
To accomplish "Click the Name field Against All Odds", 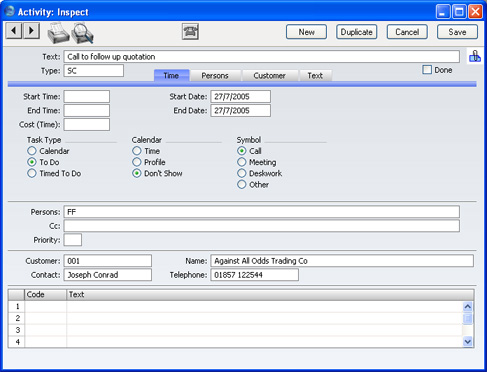I will [x=342, y=261].
